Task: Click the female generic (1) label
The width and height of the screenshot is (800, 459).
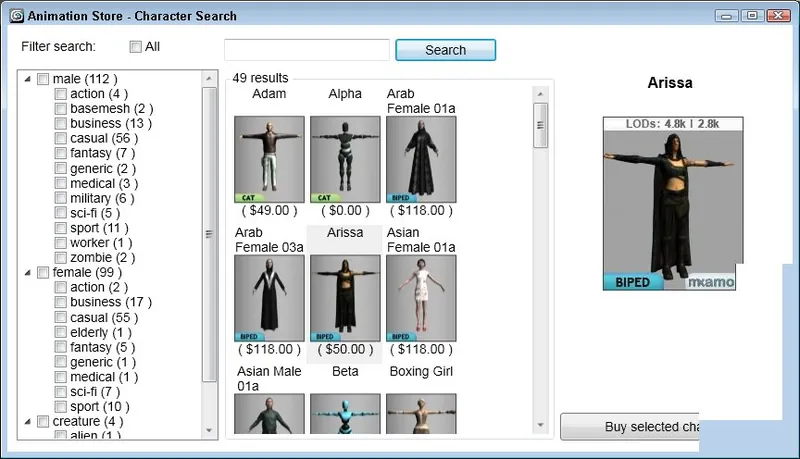Action: [x=103, y=362]
